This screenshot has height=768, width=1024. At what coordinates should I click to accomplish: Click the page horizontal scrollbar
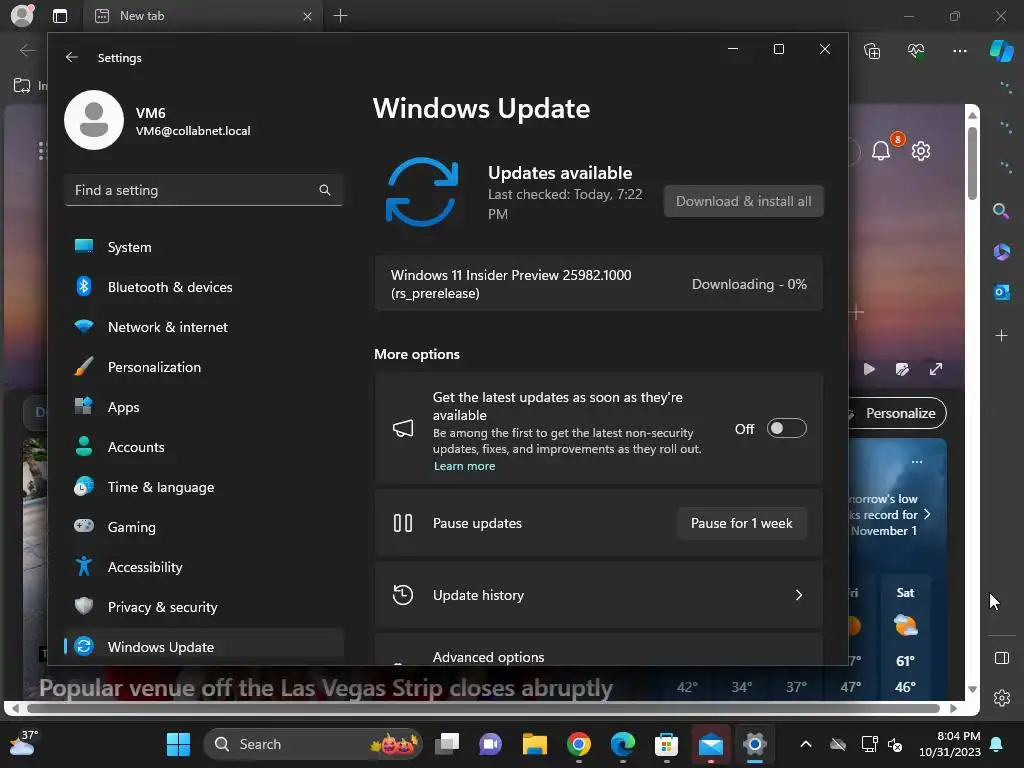coord(483,708)
